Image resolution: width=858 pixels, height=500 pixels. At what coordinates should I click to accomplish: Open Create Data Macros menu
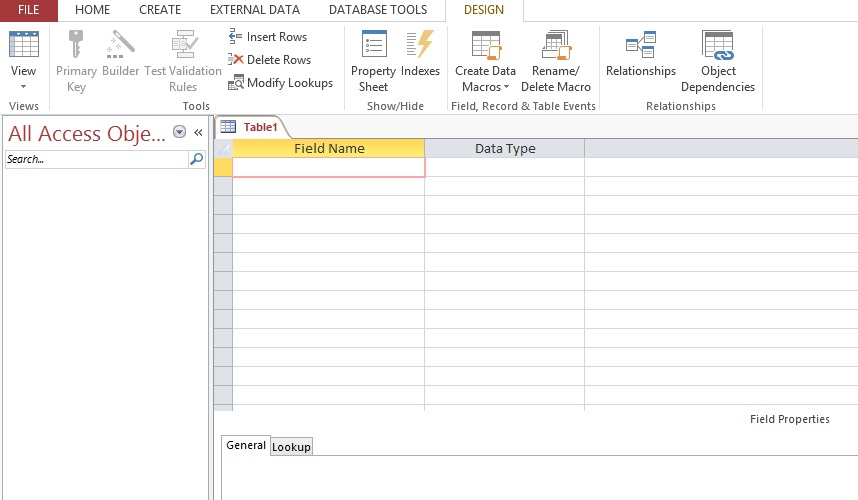pyautogui.click(x=485, y=61)
